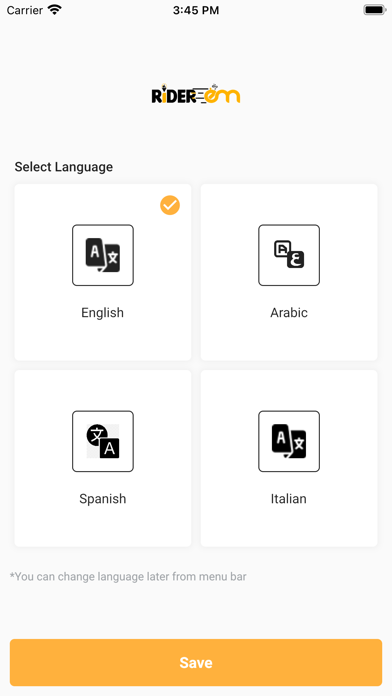Screen dimensions: 392x696
Task: Tap the Spanish translate icon
Action: tap(103, 441)
